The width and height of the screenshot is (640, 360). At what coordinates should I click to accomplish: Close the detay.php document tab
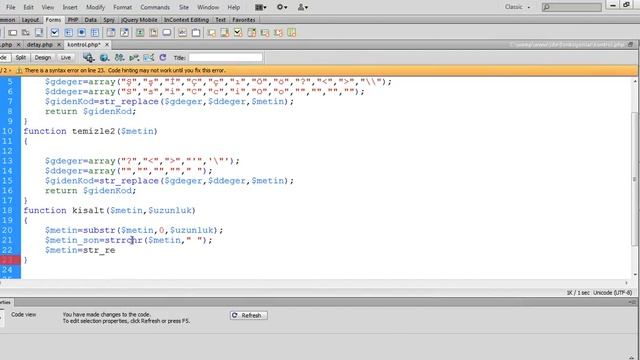[x=59, y=44]
